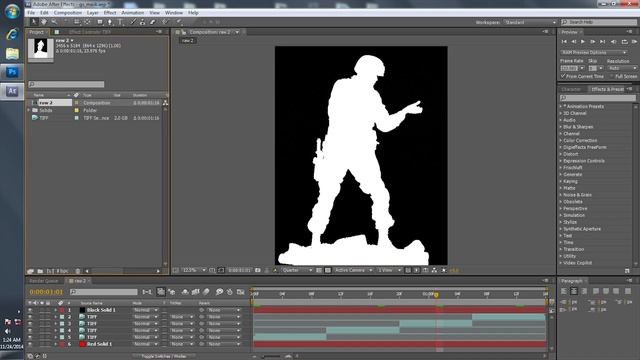Click the Draft 3D icon in timeline
This screenshot has width=640, height=360.
coord(172,292)
